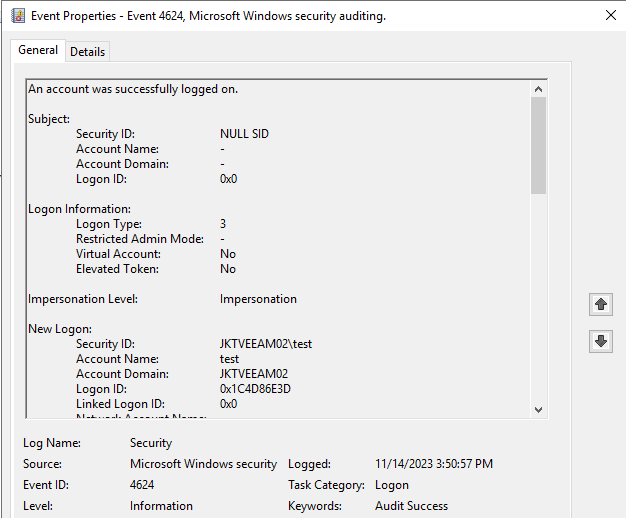The height and width of the screenshot is (518, 626).
Task: Click the JKTVEEAM02\test security ID
Action: coord(266,344)
